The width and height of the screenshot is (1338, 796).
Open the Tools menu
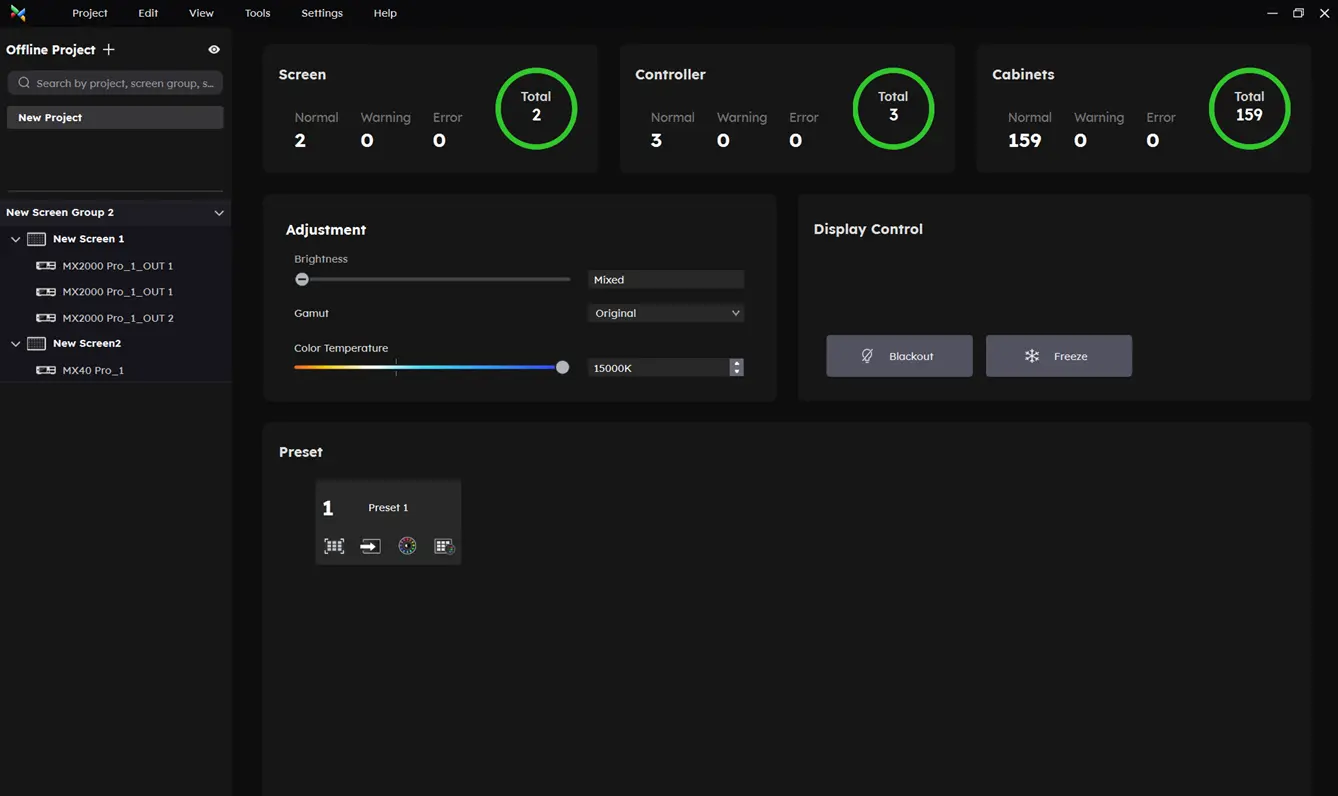coord(257,13)
